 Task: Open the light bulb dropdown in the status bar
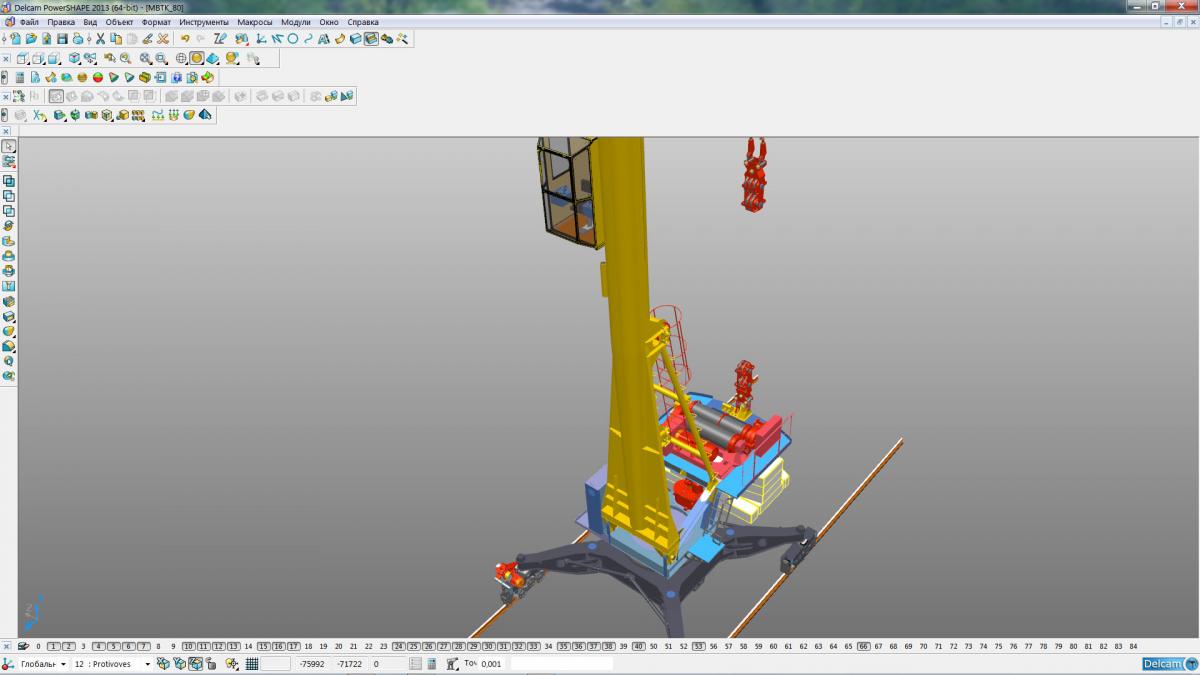(232, 663)
